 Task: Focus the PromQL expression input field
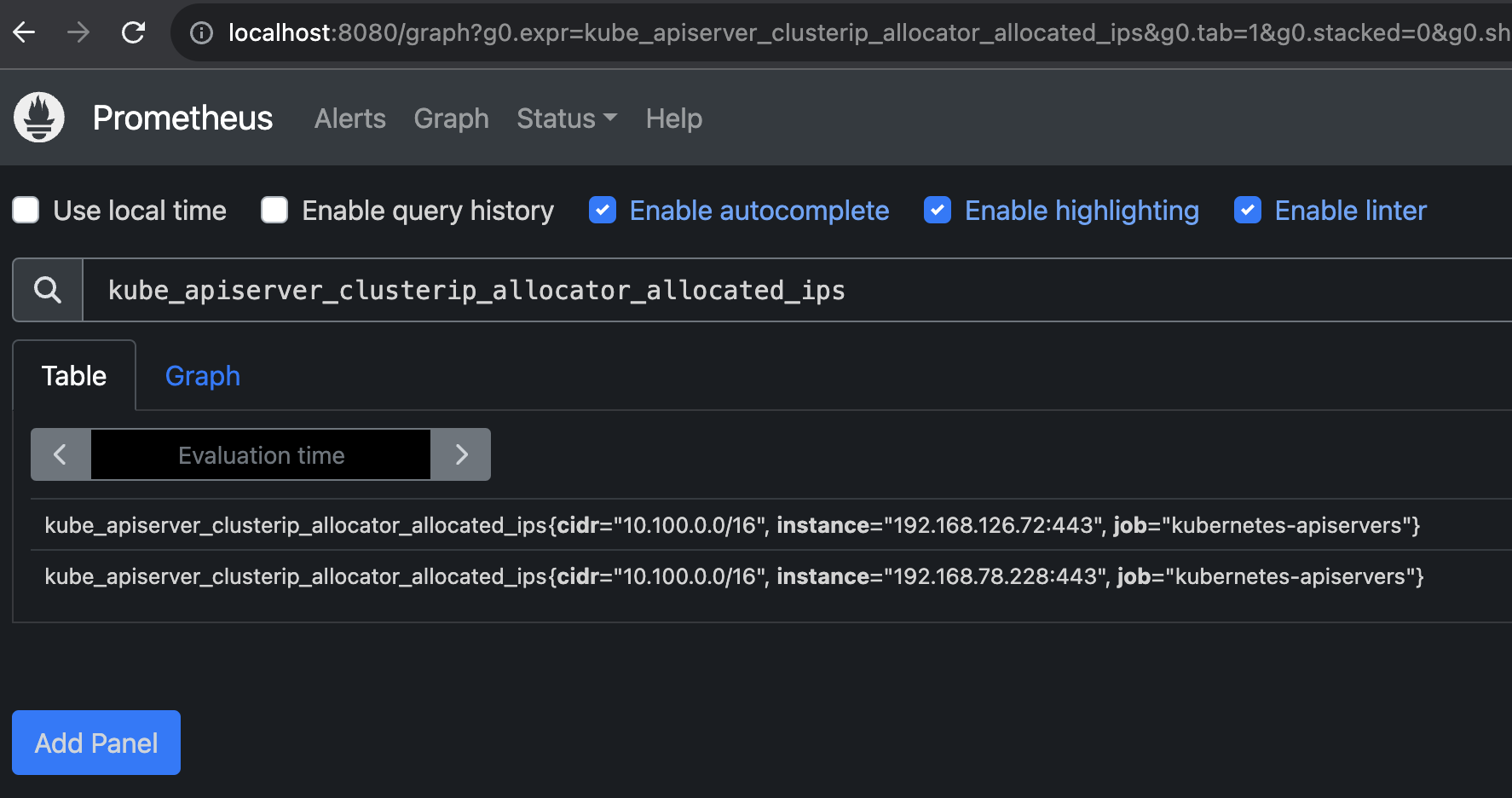tap(797, 290)
